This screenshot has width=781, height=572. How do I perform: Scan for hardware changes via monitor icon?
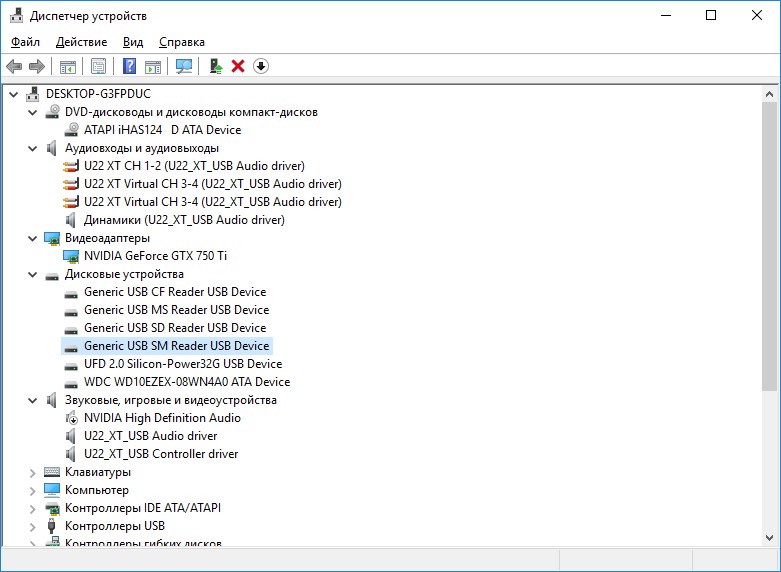pyautogui.click(x=184, y=66)
